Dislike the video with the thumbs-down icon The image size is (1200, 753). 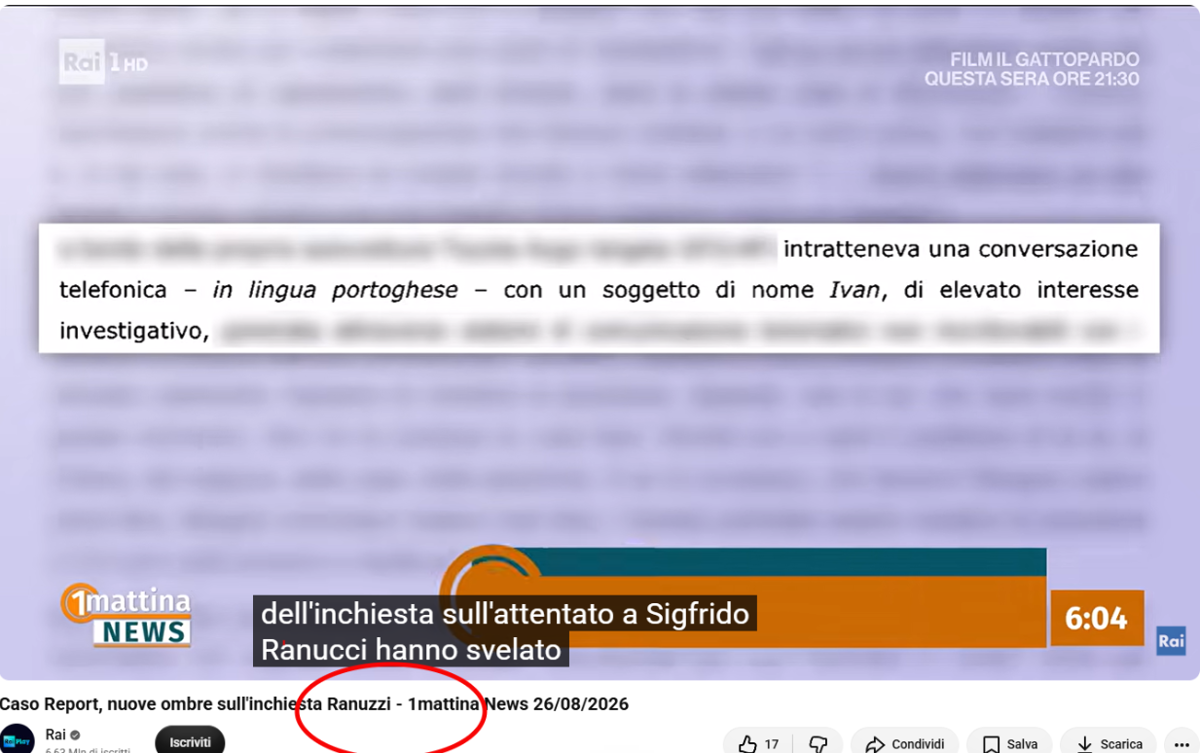click(x=818, y=743)
